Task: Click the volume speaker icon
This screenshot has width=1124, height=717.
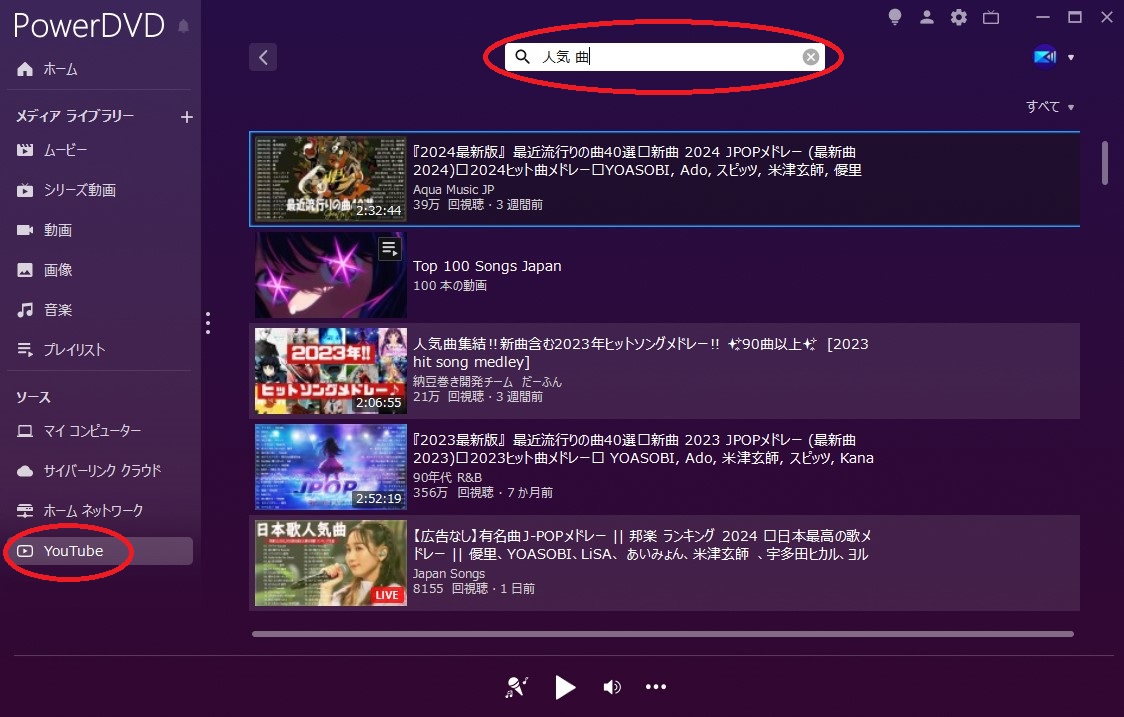Action: pyautogui.click(x=611, y=687)
